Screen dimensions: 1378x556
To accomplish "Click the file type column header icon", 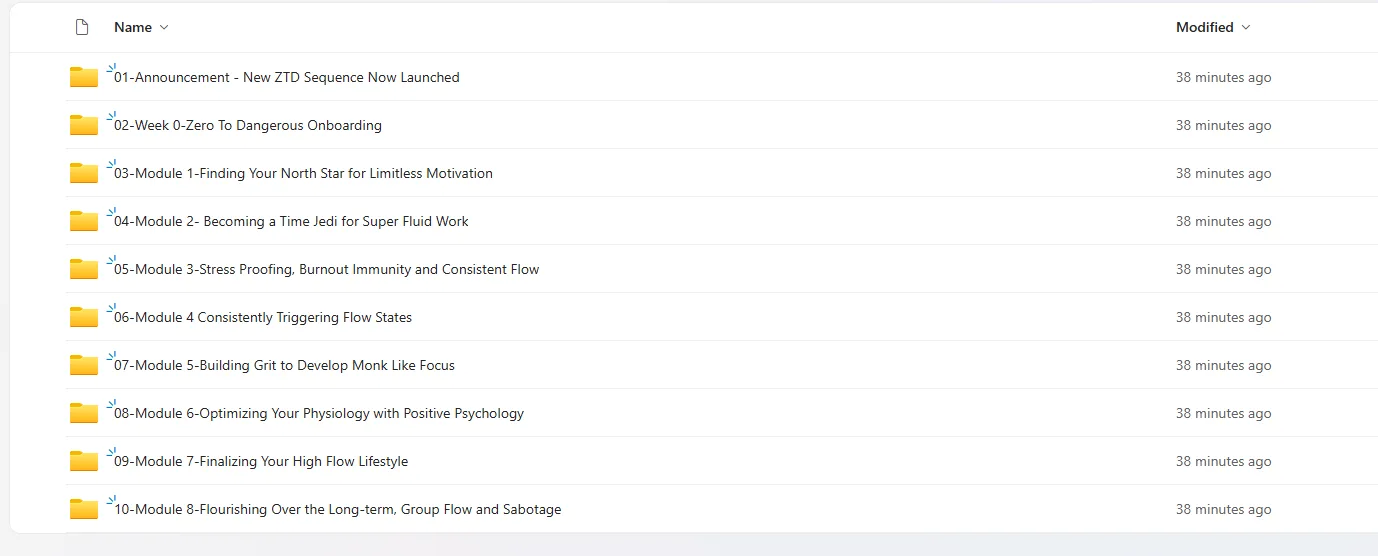I will click(82, 27).
